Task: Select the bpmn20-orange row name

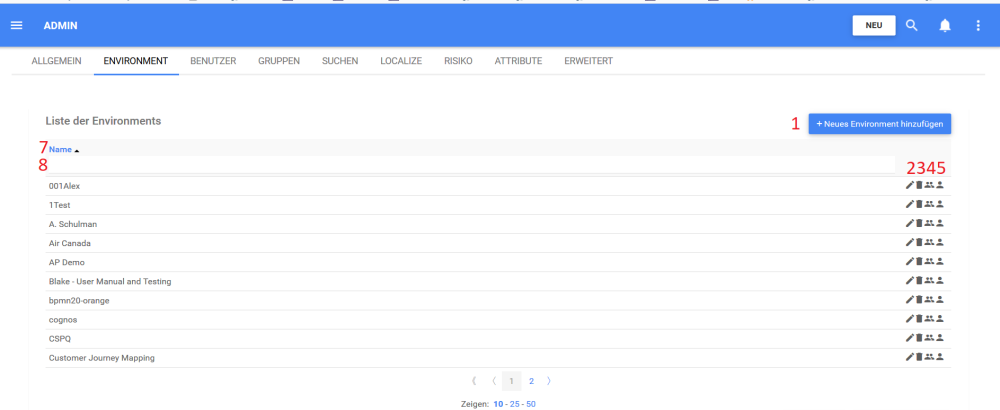Action: tap(79, 300)
